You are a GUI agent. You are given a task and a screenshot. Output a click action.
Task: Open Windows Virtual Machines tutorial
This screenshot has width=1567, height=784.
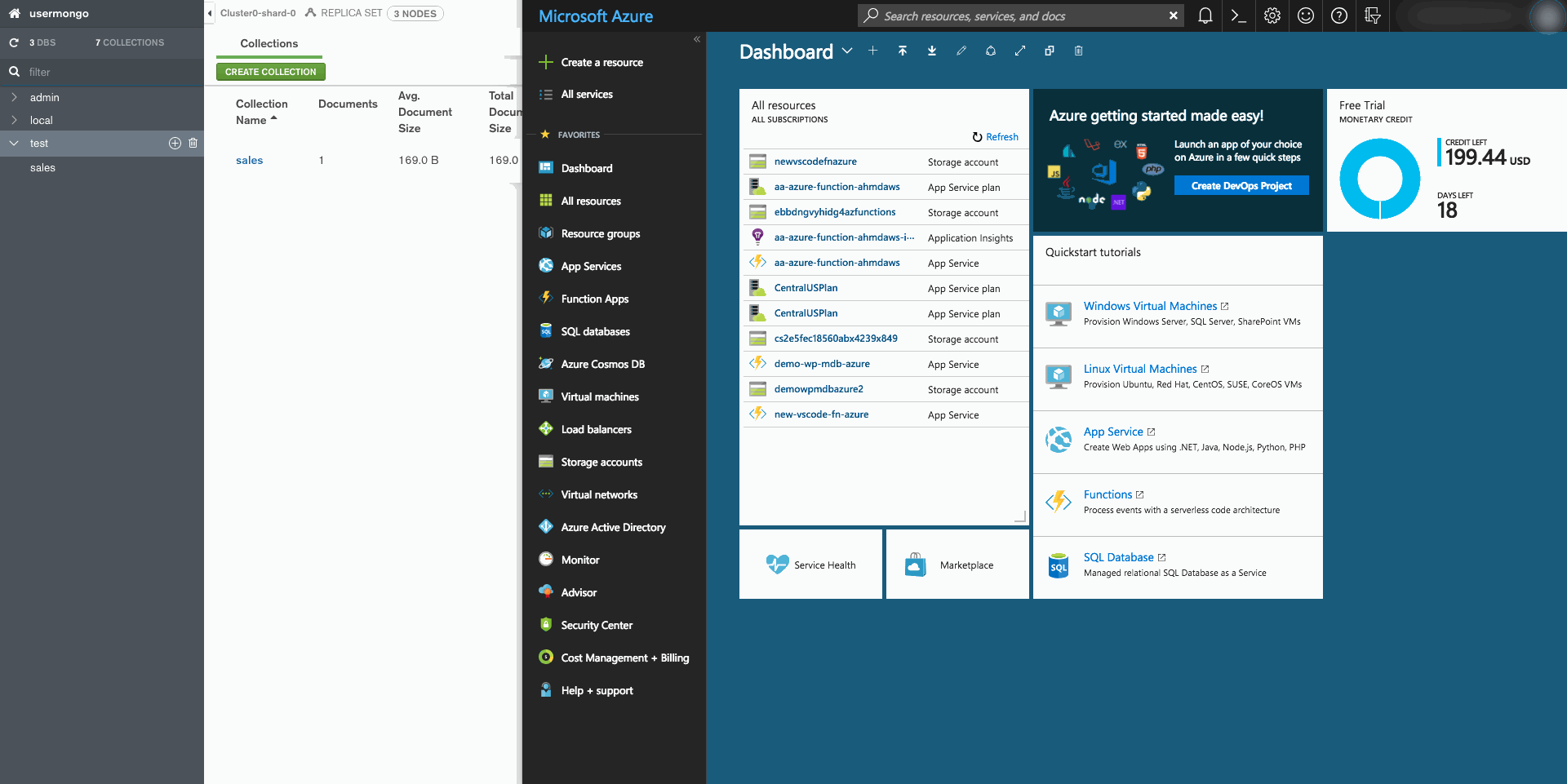coord(1150,306)
